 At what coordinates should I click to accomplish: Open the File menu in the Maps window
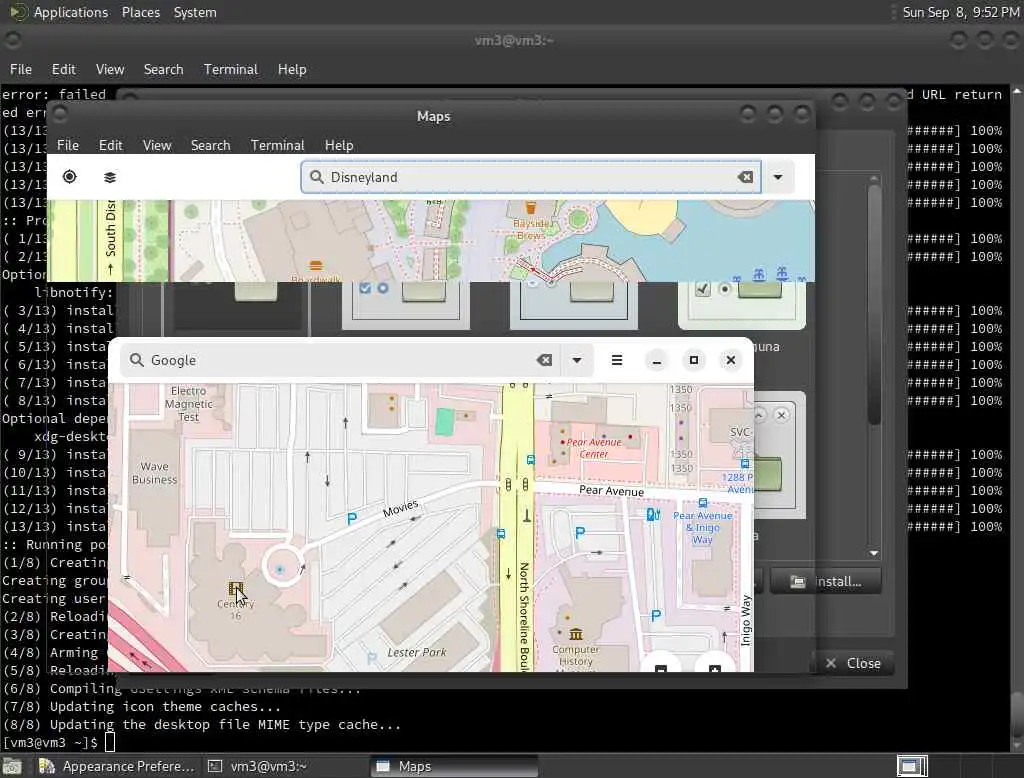[68, 145]
